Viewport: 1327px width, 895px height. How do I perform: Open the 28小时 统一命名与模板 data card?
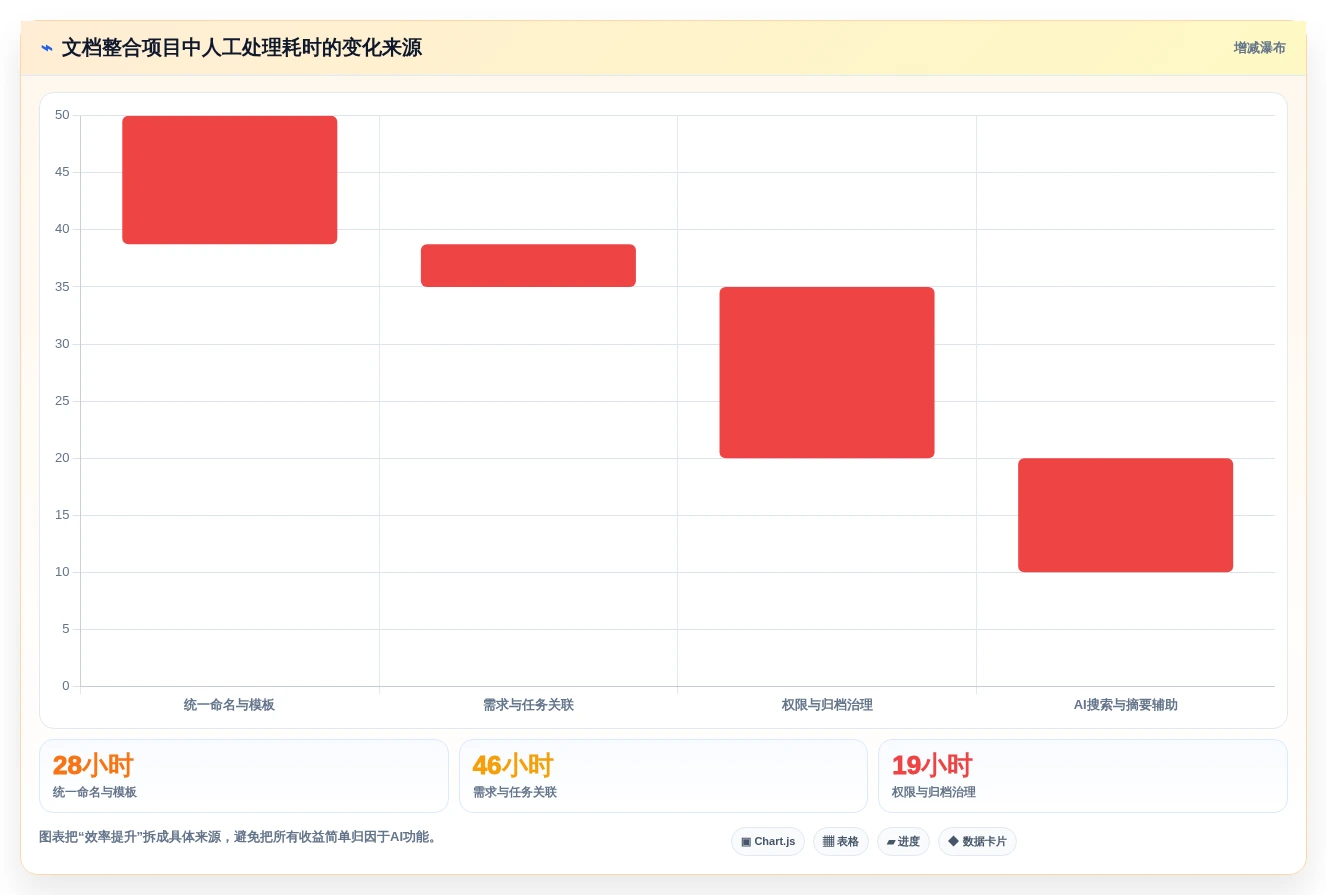pyautogui.click(x=244, y=776)
